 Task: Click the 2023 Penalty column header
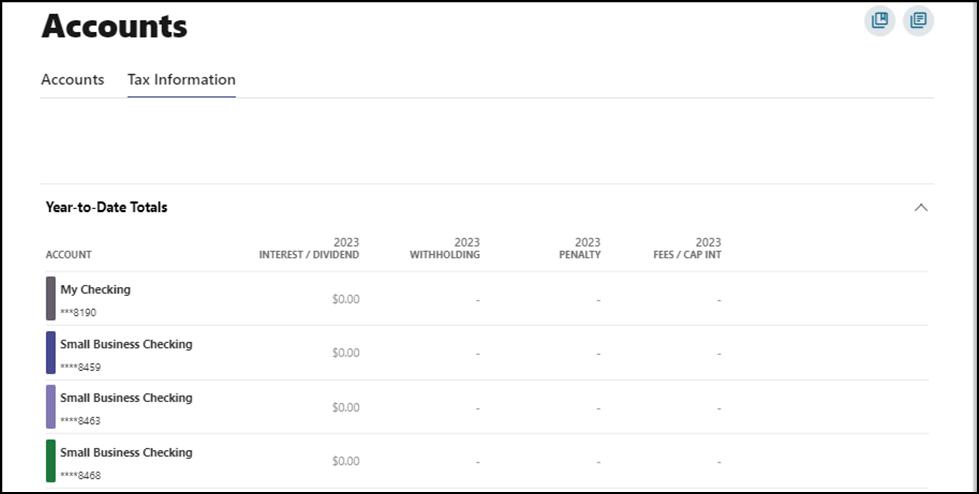(580, 249)
